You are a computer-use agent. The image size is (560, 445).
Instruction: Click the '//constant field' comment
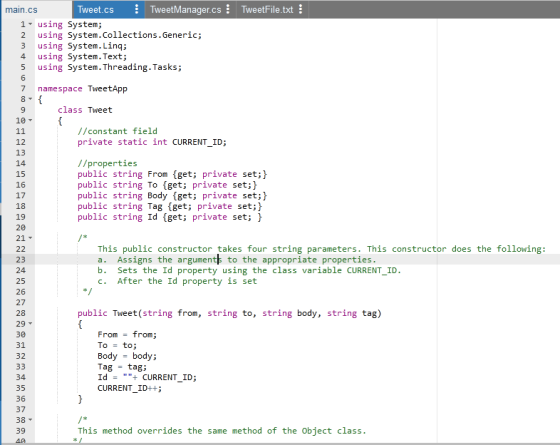[118, 131]
